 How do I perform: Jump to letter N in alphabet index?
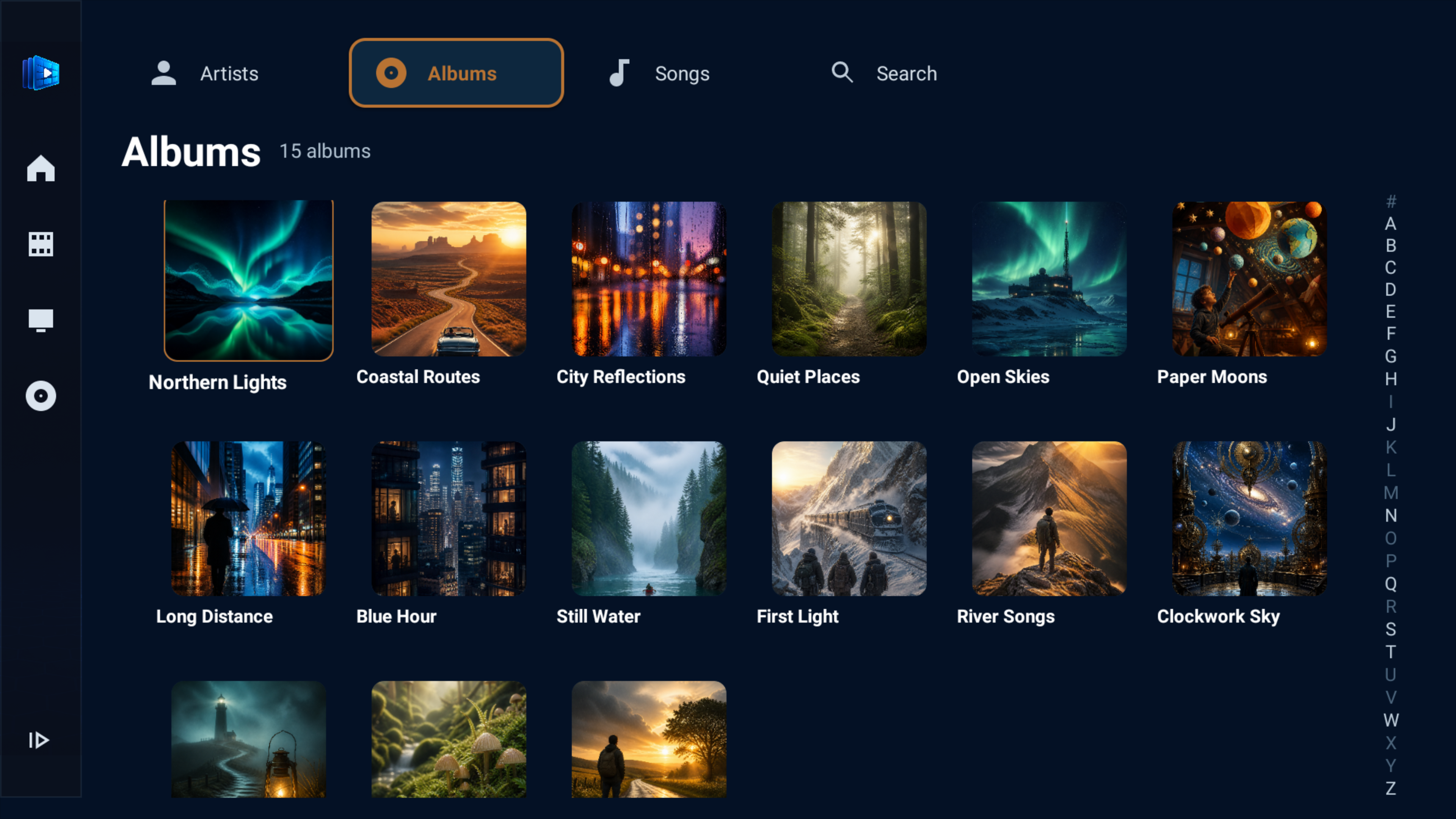point(1391,516)
